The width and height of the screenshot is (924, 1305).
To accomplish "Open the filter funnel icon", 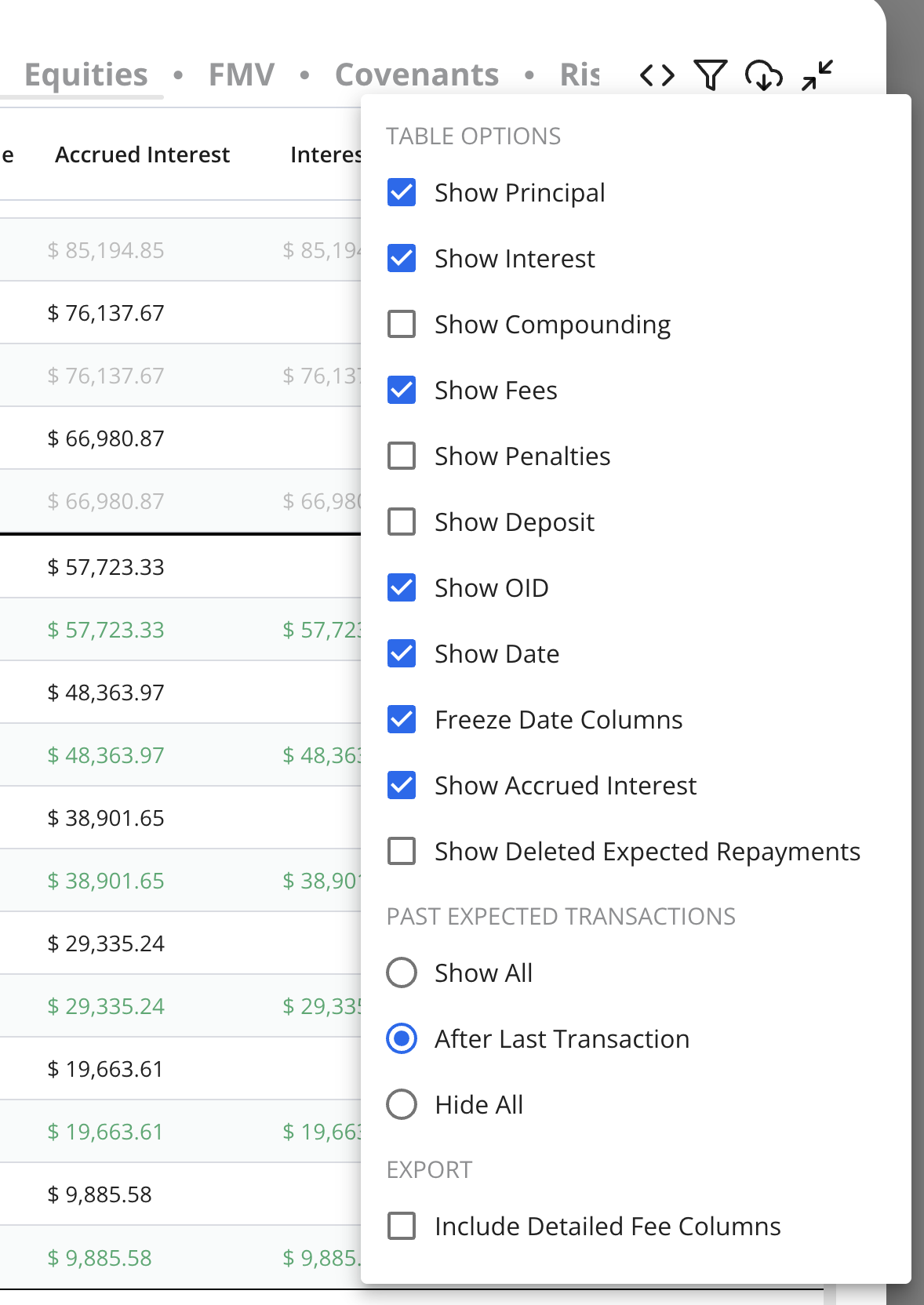I will pos(711,75).
